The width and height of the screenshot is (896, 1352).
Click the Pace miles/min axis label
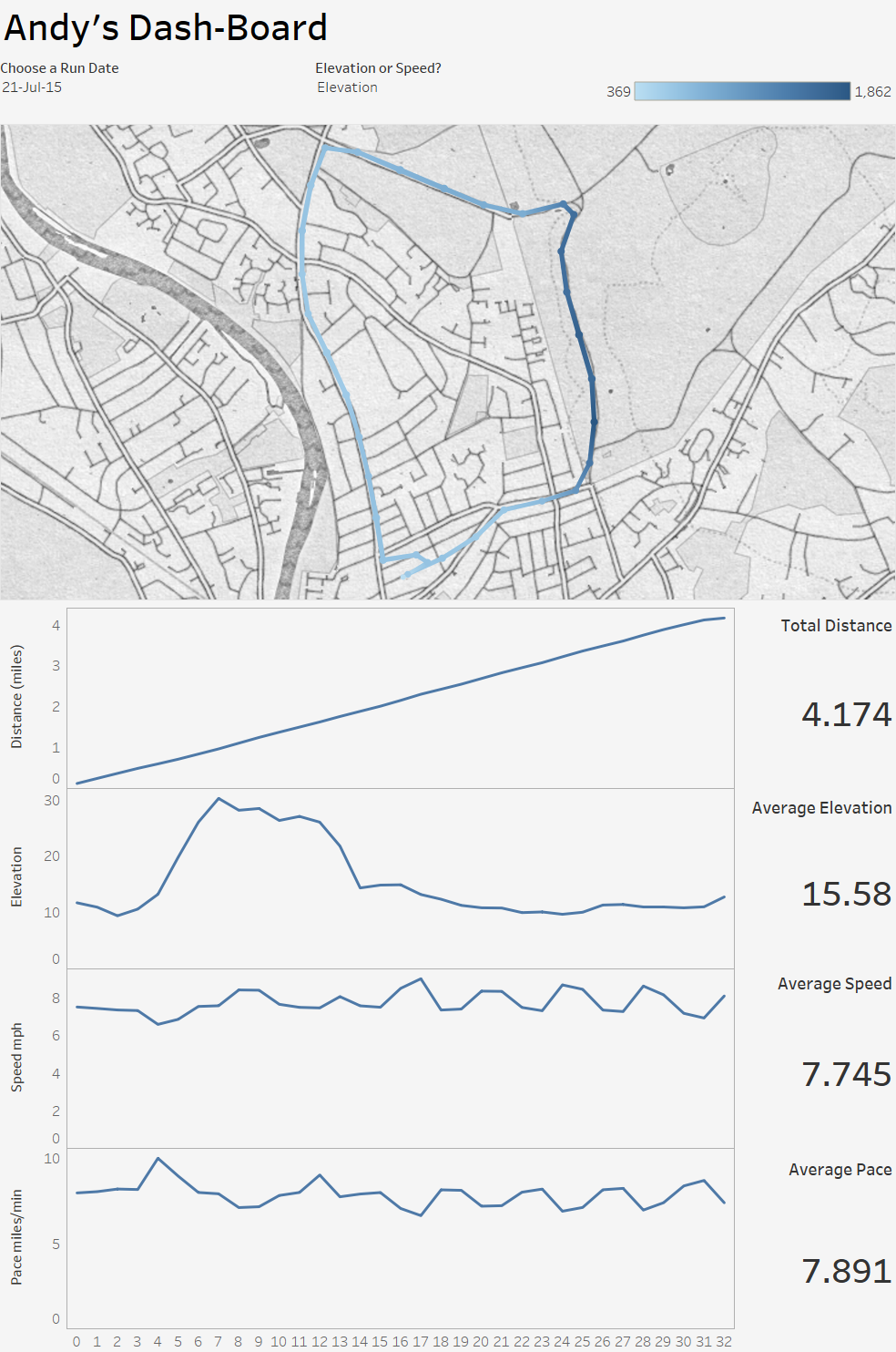16,1237
